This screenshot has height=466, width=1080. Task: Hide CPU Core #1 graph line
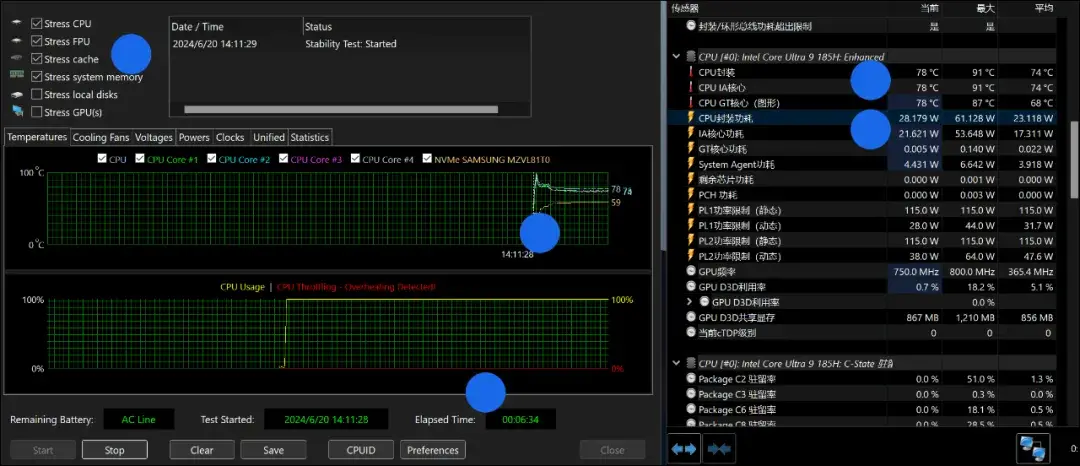(140, 159)
